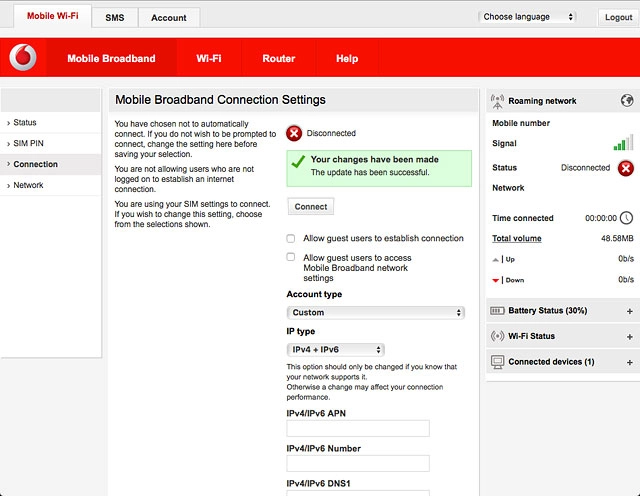
Task: Enable allow guest users to establish connection
Action: (x=291, y=238)
